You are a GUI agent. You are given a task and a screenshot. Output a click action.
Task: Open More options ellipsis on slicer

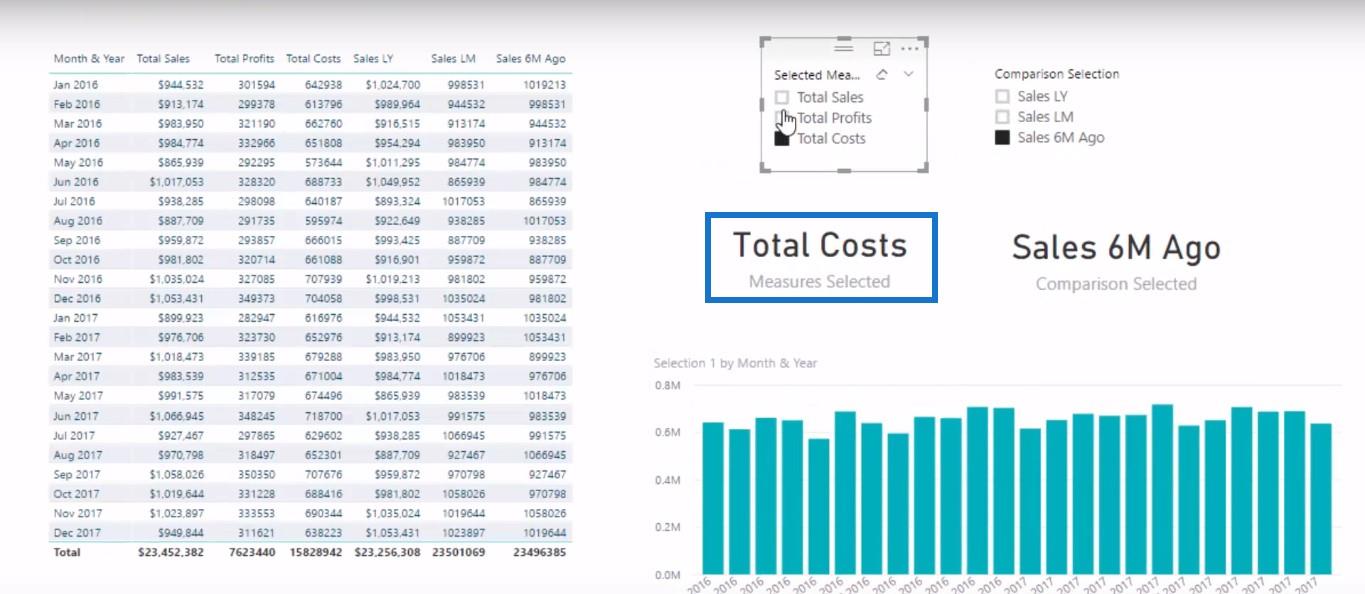pyautogui.click(x=909, y=48)
